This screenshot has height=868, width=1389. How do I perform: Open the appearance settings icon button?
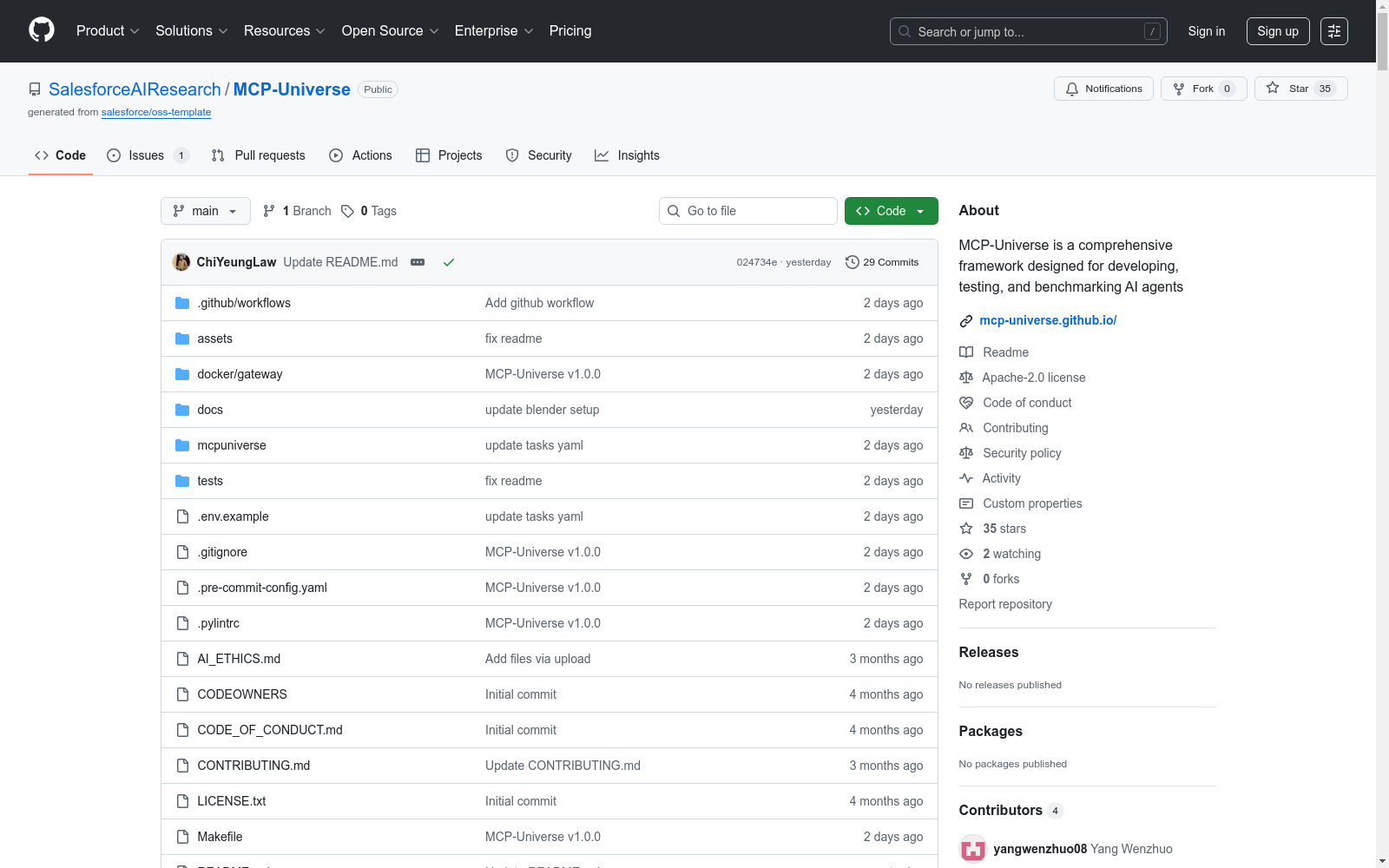click(x=1334, y=31)
